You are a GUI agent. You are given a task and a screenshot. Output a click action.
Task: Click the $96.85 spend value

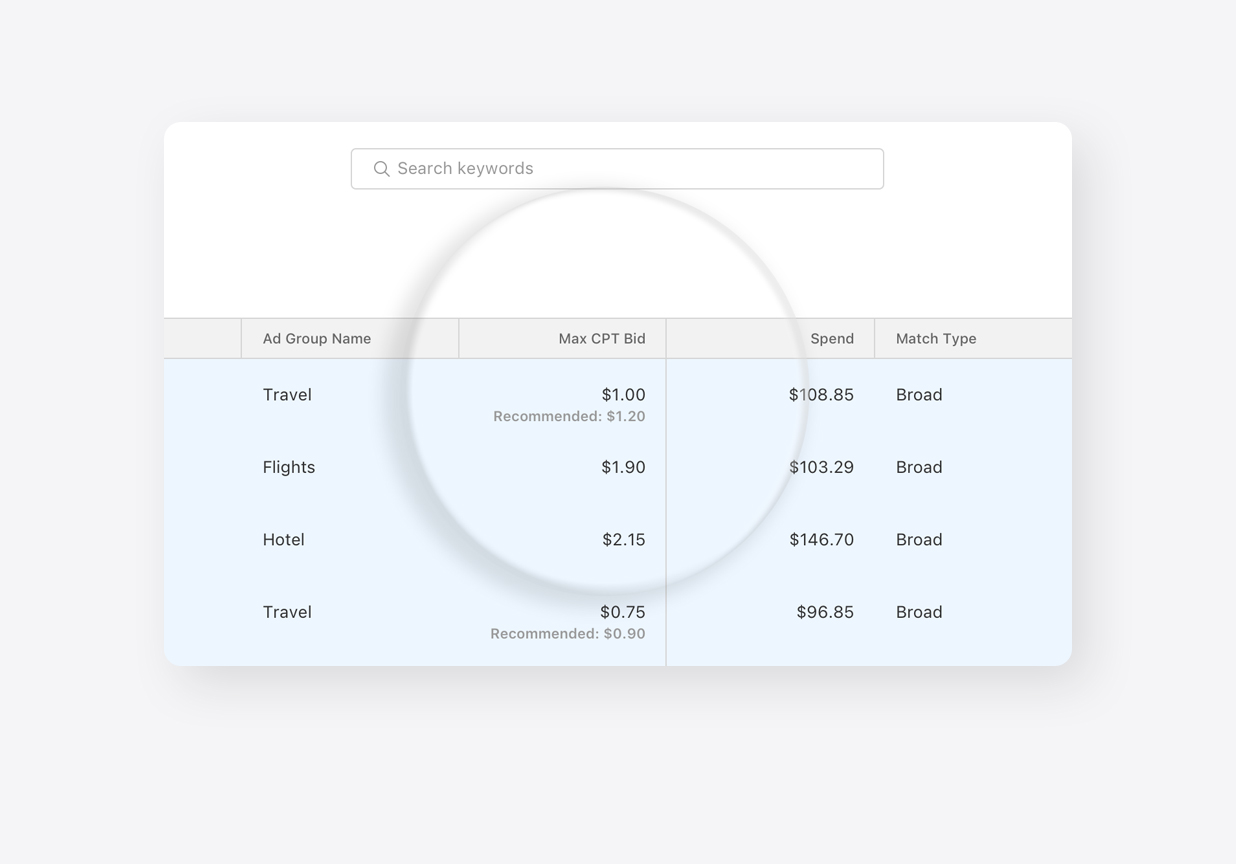824,612
